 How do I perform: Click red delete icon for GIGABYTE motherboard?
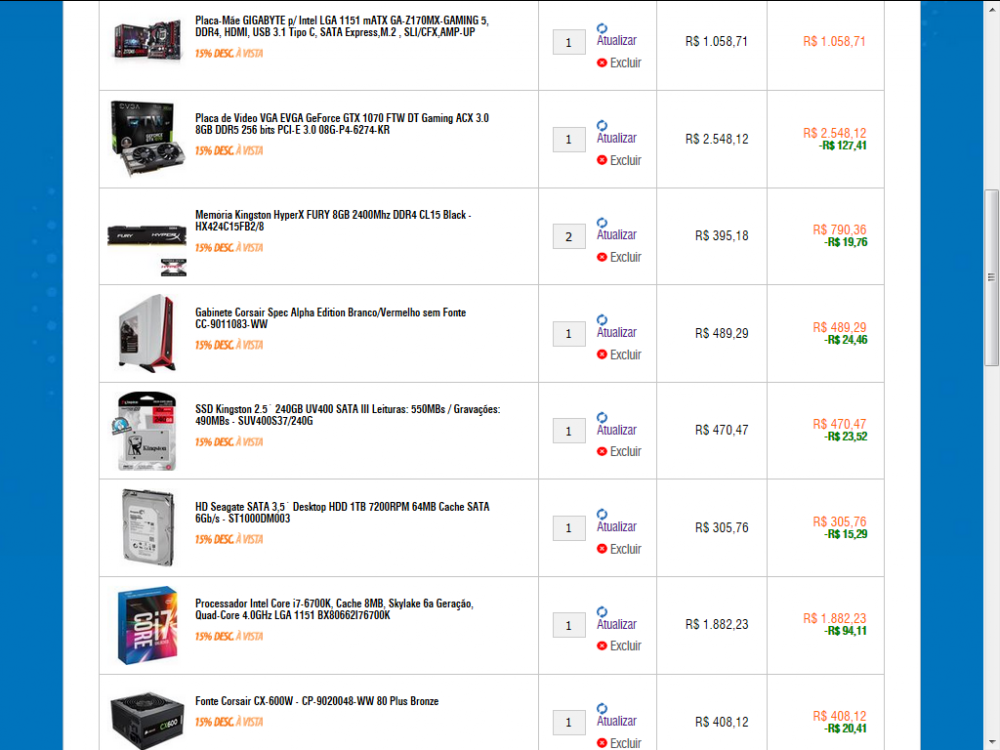(601, 62)
